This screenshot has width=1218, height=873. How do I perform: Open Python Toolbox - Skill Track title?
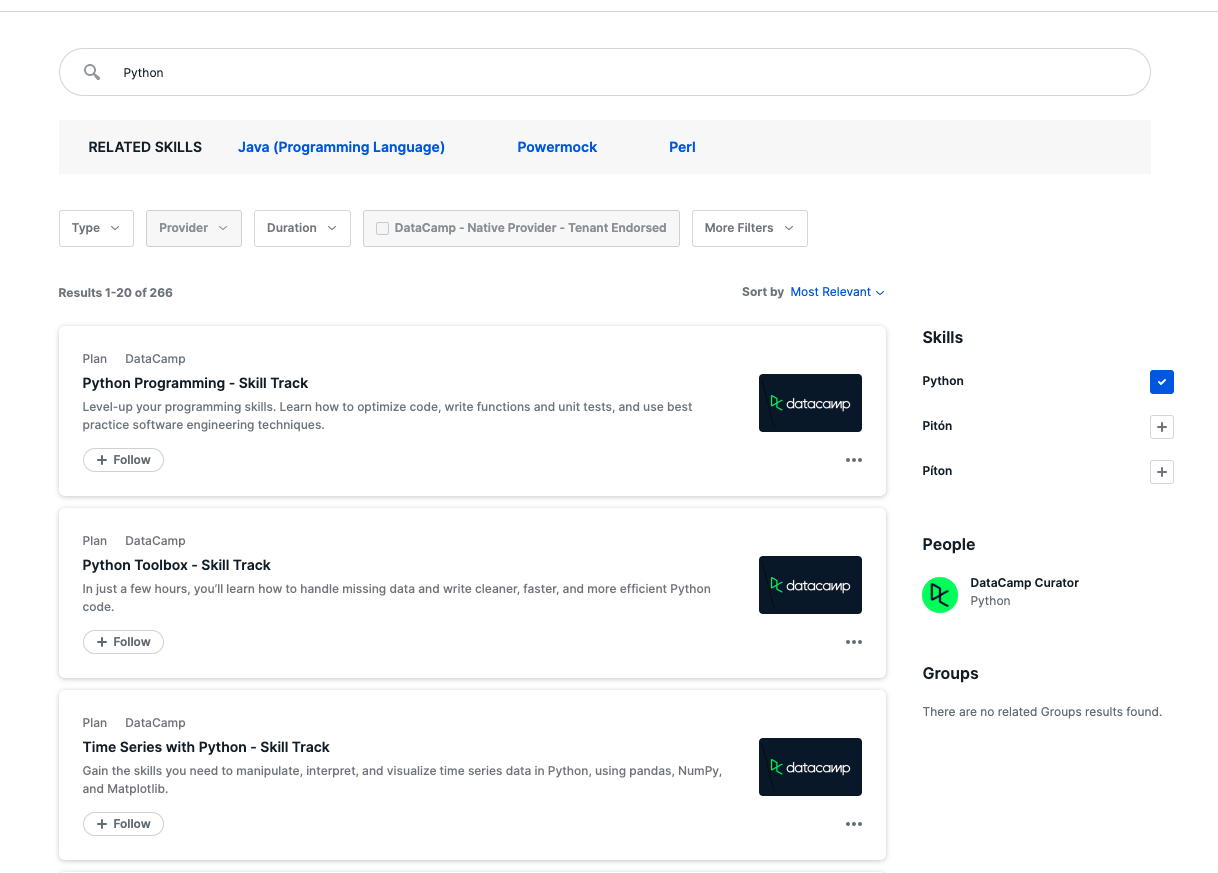[176, 565]
